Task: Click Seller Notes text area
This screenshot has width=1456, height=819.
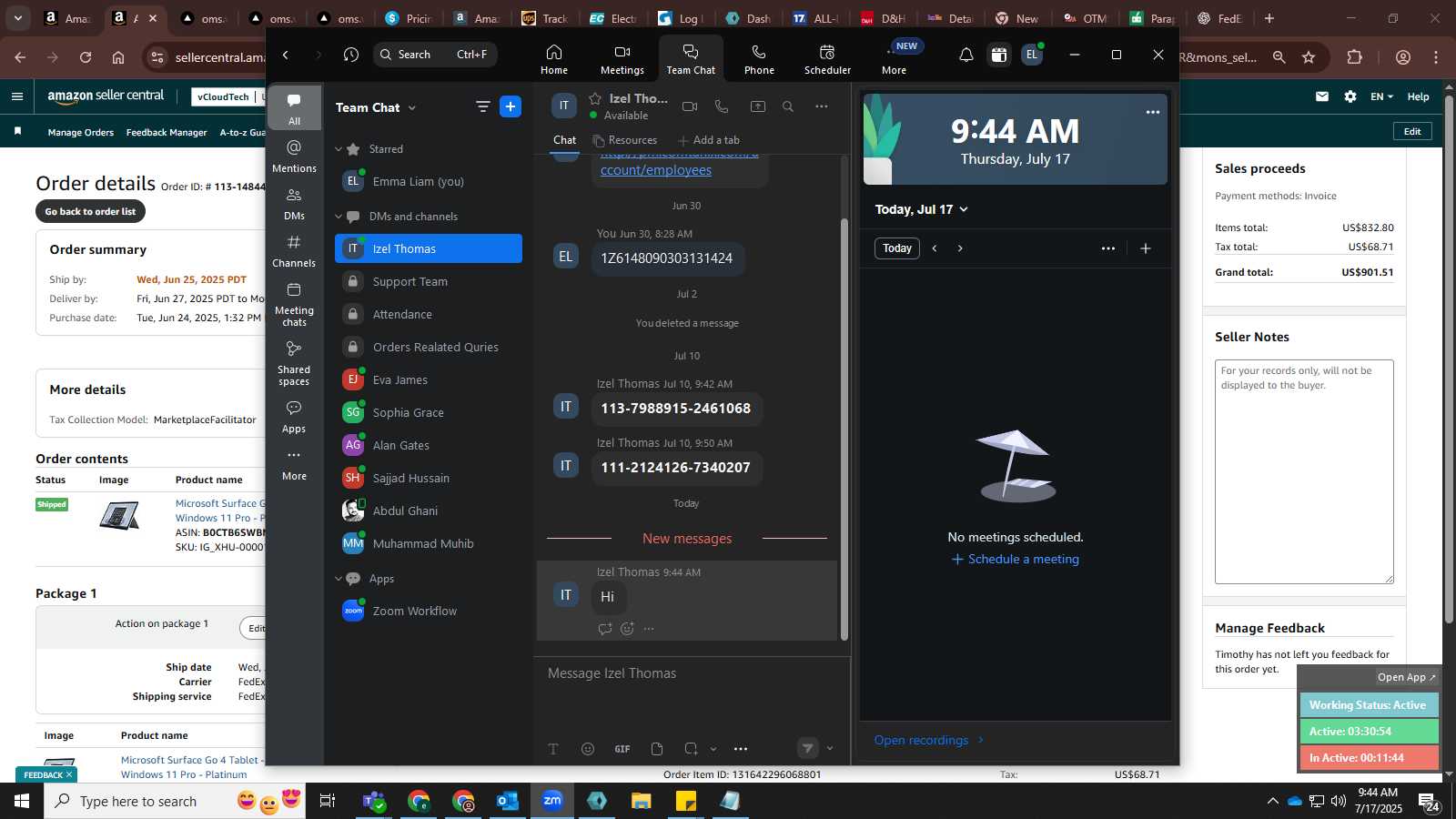Action: point(1304,471)
